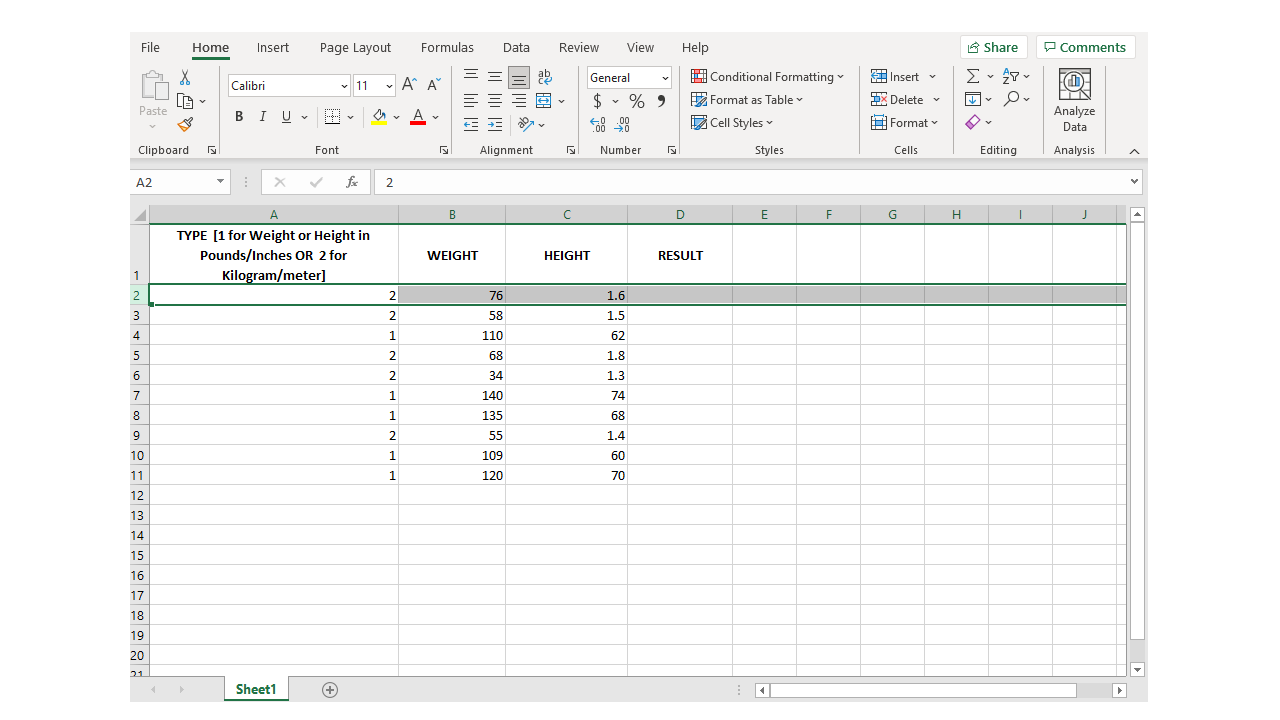Select the RESULT header cell D1
Image resolution: width=1280 pixels, height=720 pixels.
tap(680, 255)
